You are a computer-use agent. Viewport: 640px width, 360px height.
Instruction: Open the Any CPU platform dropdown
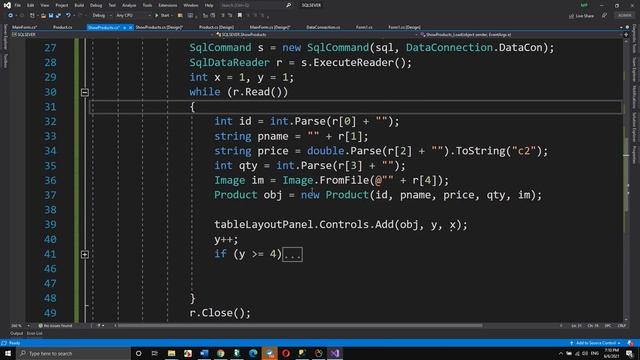pyautogui.click(x=133, y=16)
